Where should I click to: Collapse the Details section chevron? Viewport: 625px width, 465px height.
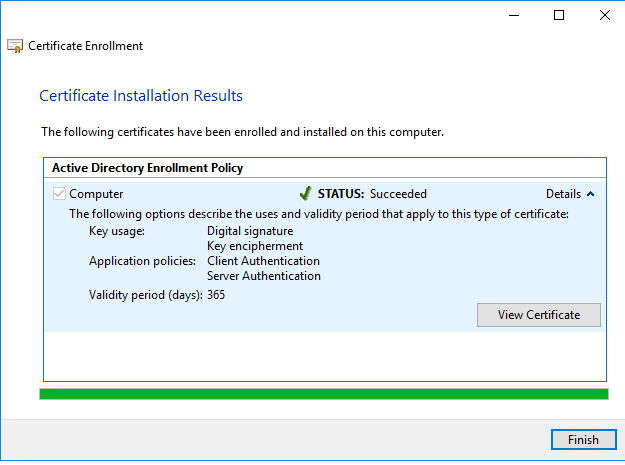point(591,194)
